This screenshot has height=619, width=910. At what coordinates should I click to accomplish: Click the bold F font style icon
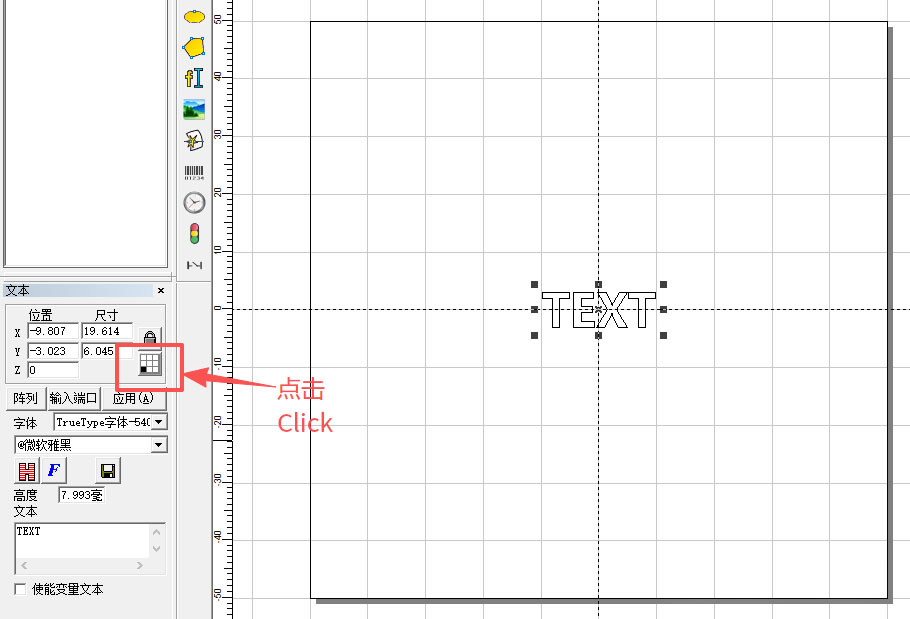click(x=53, y=470)
